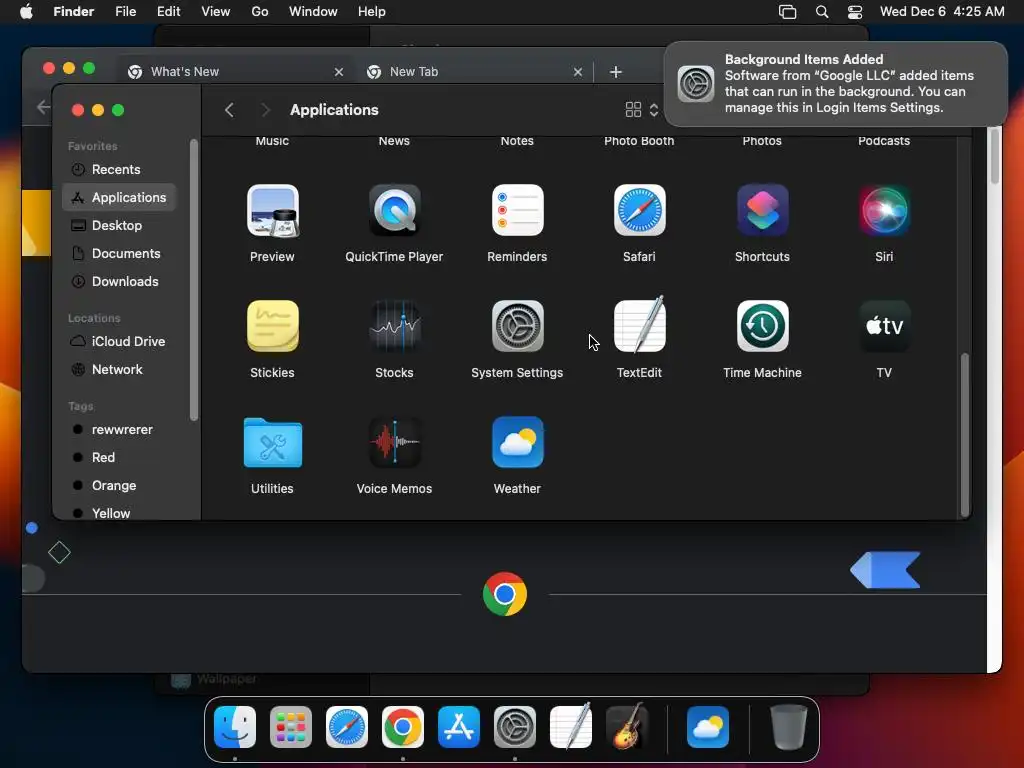Open Launchpad from the Dock
Viewport: 1024px width, 768px height.
(x=291, y=727)
